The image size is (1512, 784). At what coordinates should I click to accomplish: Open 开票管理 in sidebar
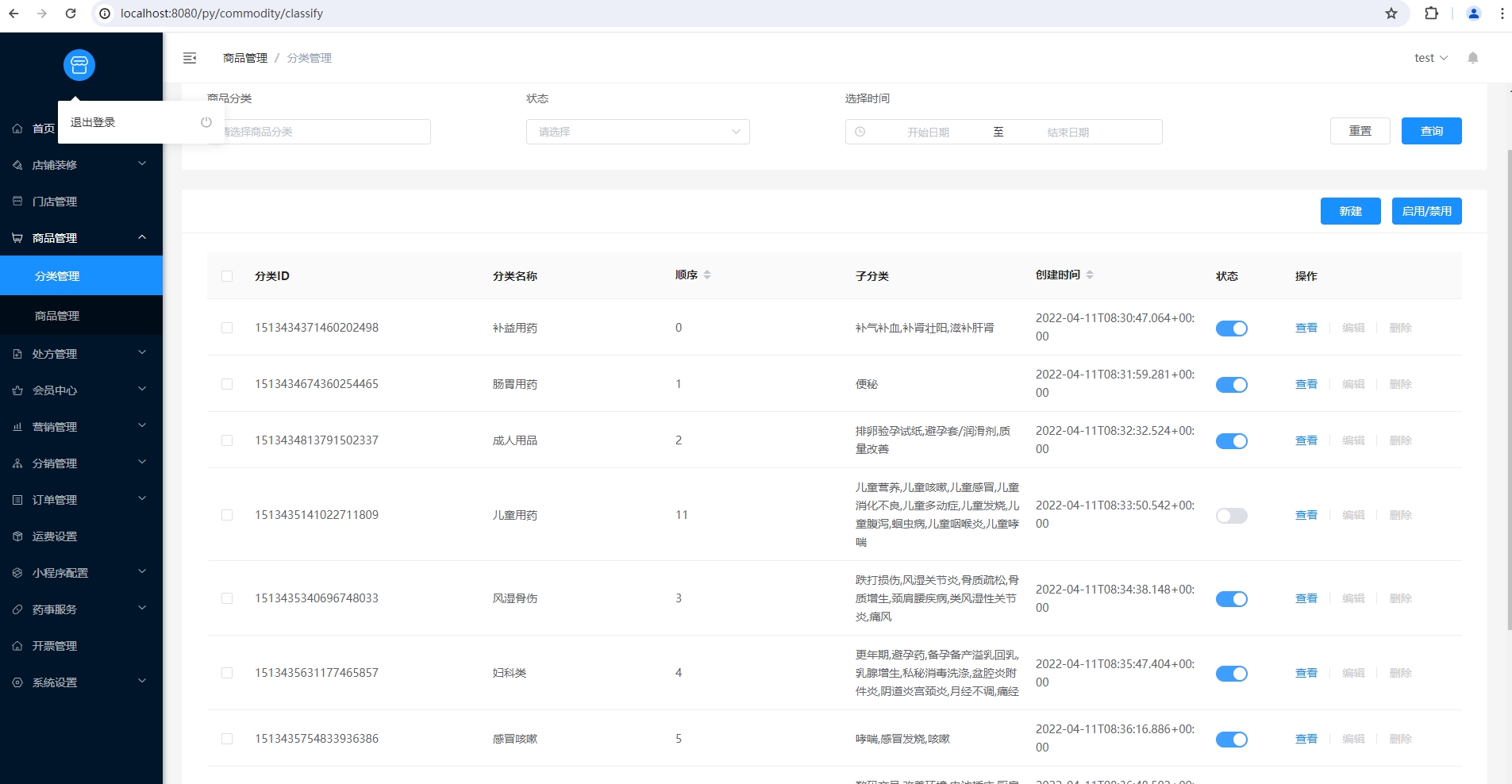pos(81,646)
